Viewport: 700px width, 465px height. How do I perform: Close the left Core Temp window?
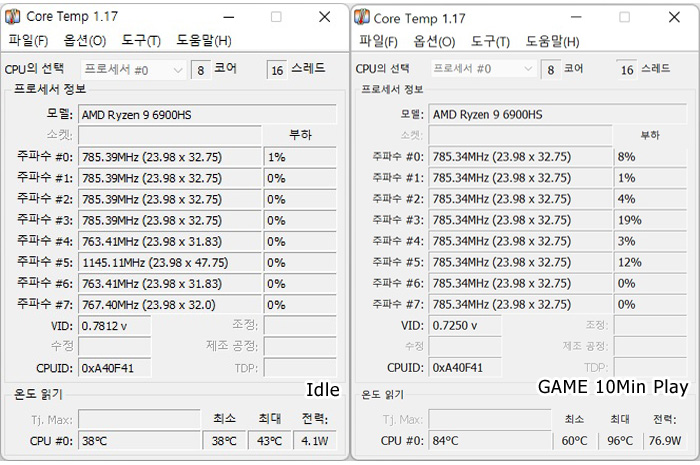(323, 18)
